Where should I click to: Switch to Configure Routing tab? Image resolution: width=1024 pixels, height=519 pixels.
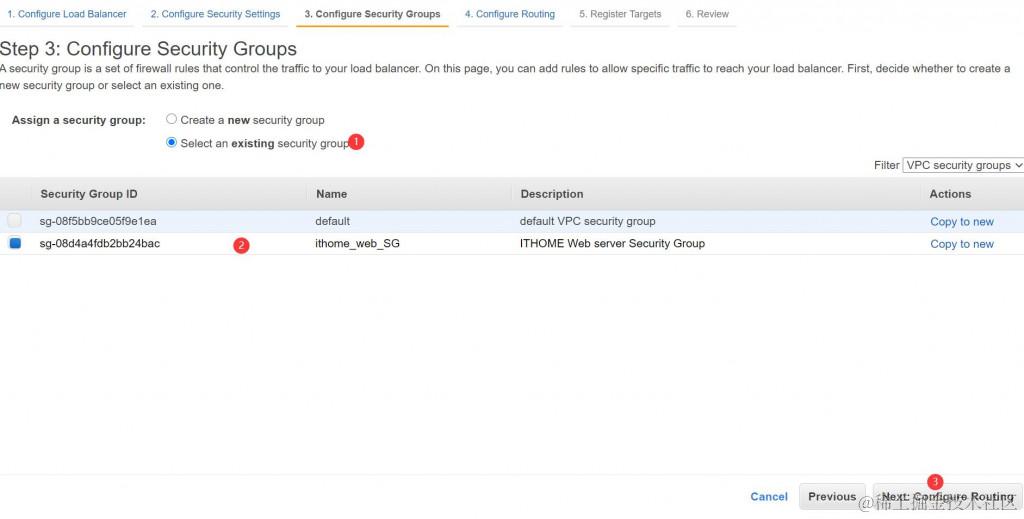click(x=509, y=14)
